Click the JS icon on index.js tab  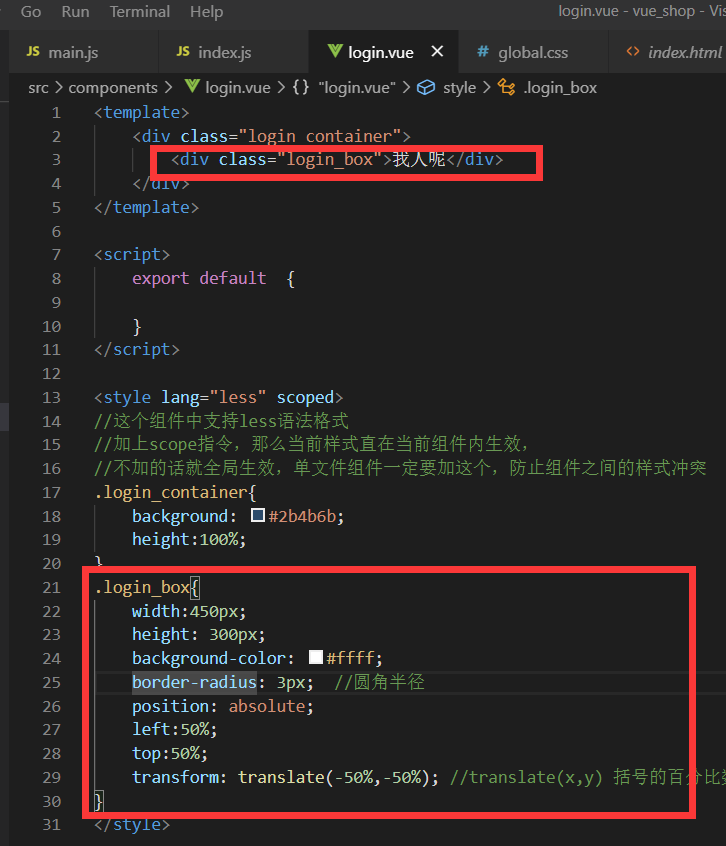tap(183, 51)
